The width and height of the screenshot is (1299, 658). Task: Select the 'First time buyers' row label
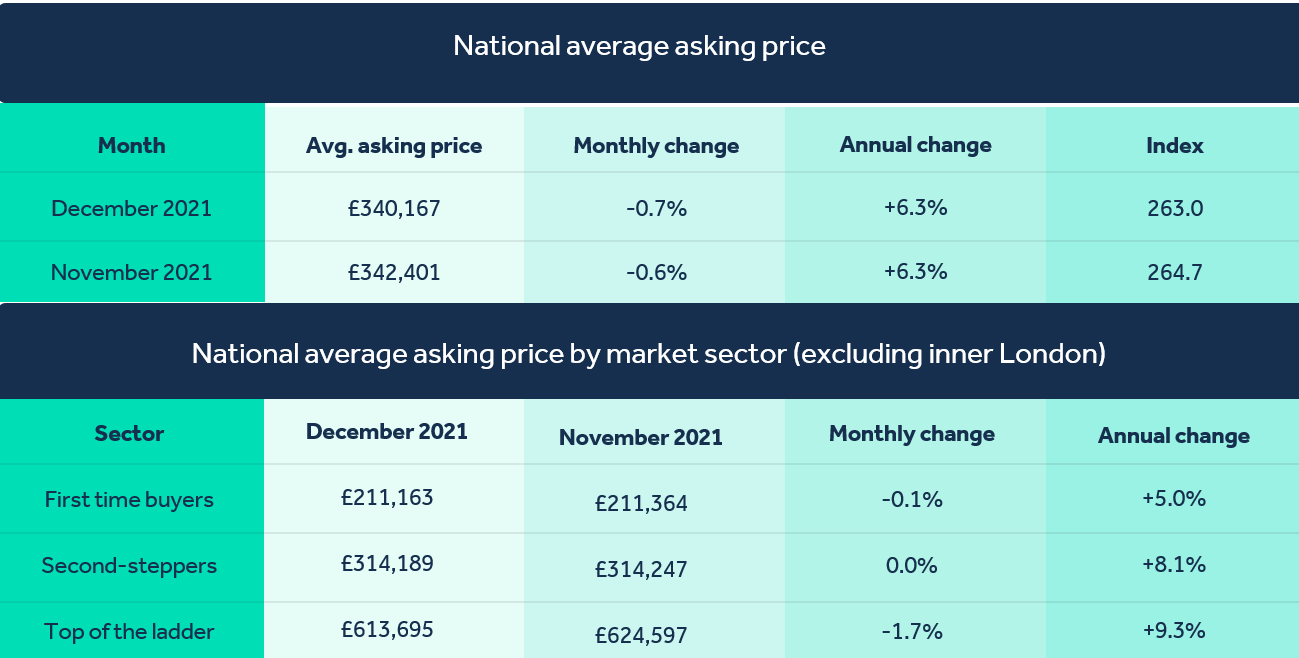point(129,500)
